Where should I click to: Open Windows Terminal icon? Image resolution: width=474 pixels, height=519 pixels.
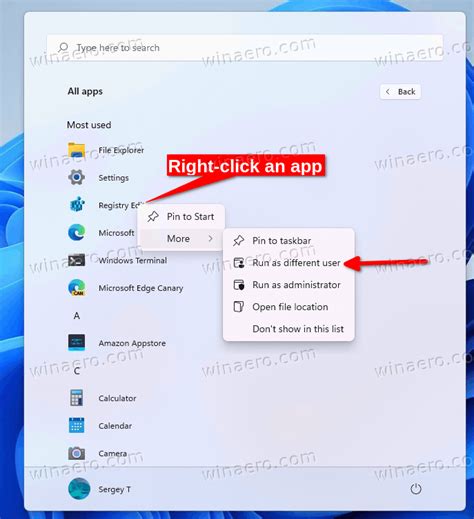pyautogui.click(x=76, y=260)
